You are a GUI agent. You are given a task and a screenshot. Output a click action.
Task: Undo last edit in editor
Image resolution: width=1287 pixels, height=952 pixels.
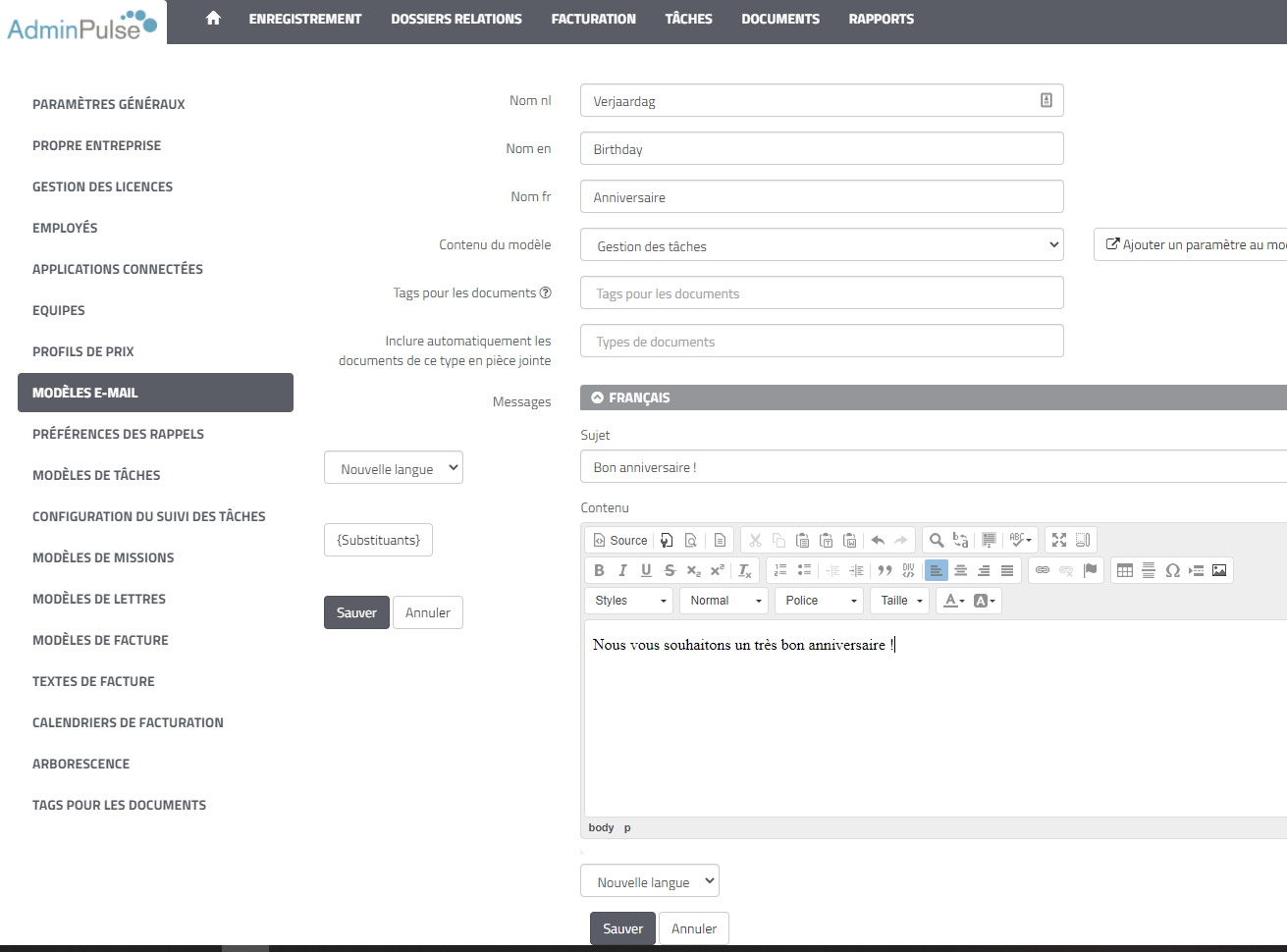878,540
